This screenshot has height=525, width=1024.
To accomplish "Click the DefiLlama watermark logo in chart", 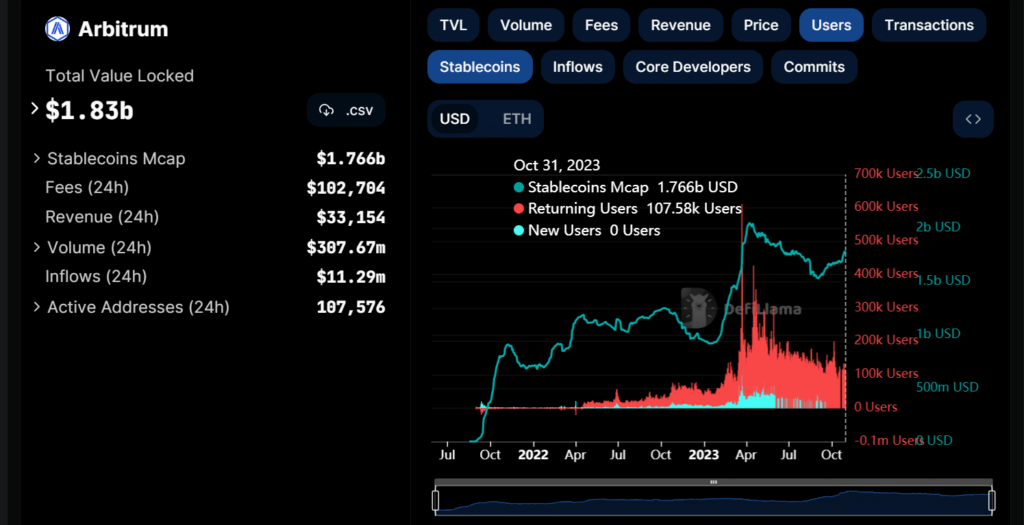I will [x=701, y=308].
